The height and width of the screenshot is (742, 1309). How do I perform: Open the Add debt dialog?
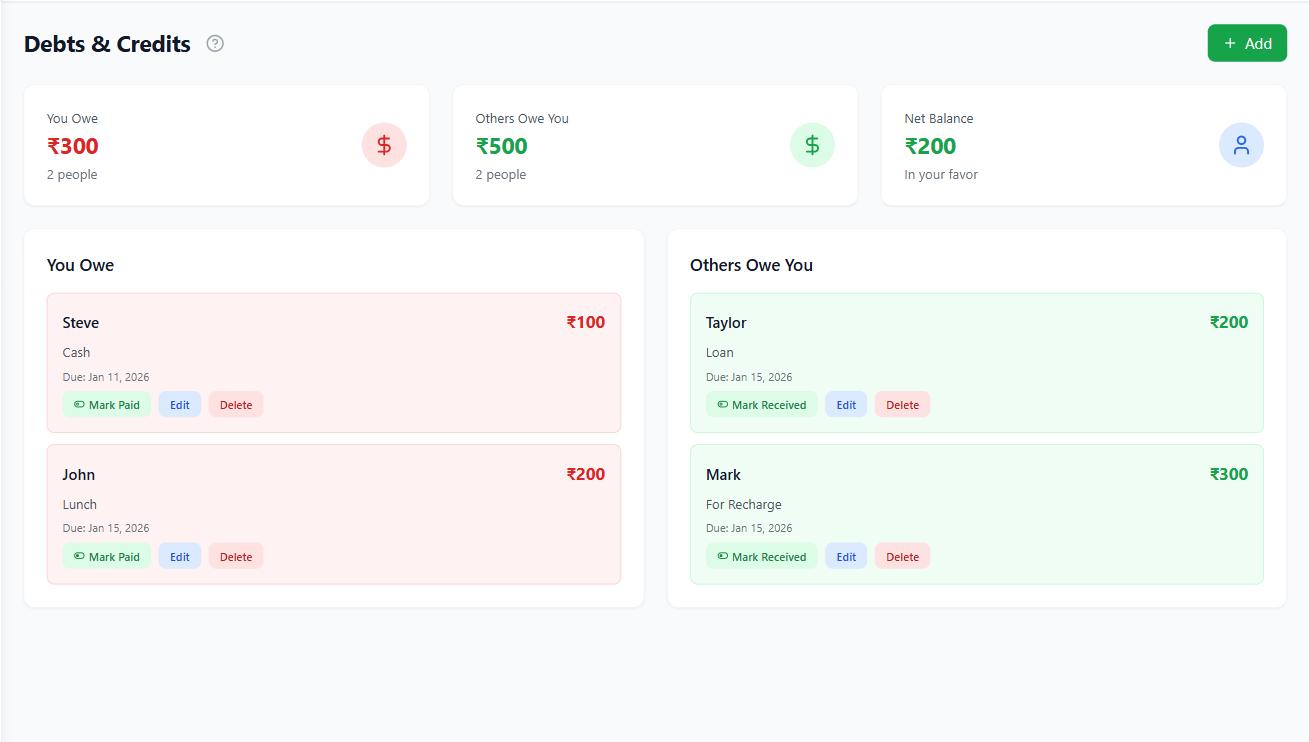point(1247,43)
